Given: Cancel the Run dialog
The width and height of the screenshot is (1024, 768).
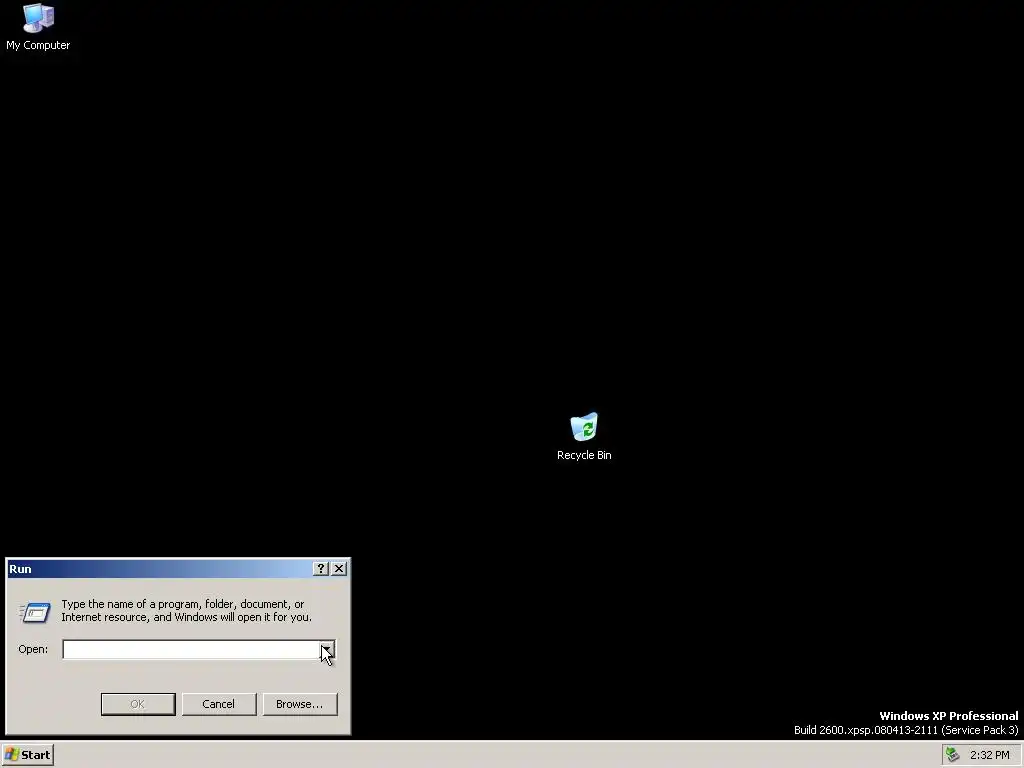Looking at the screenshot, I should 219,704.
